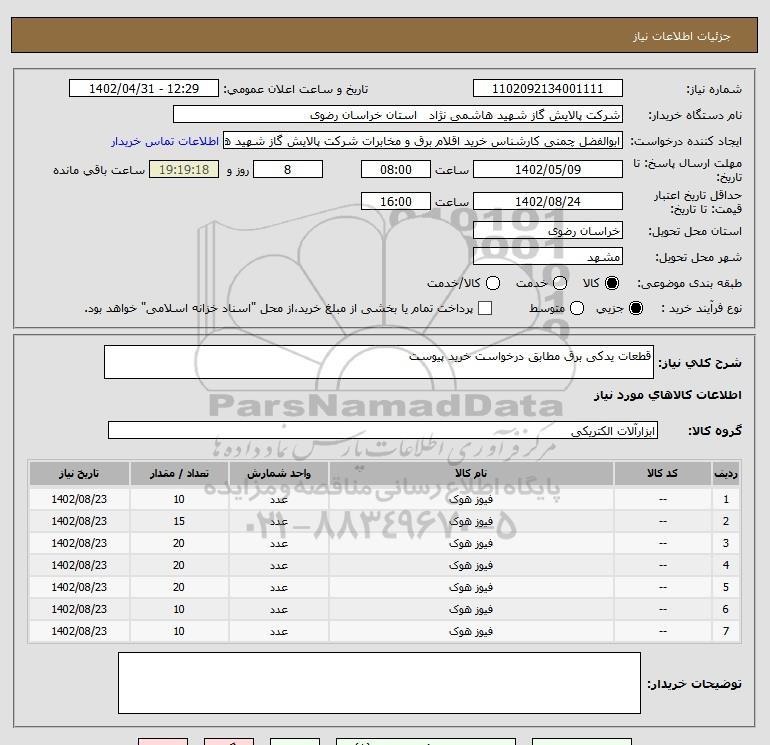Click the deadline time field 08:00

point(396,169)
